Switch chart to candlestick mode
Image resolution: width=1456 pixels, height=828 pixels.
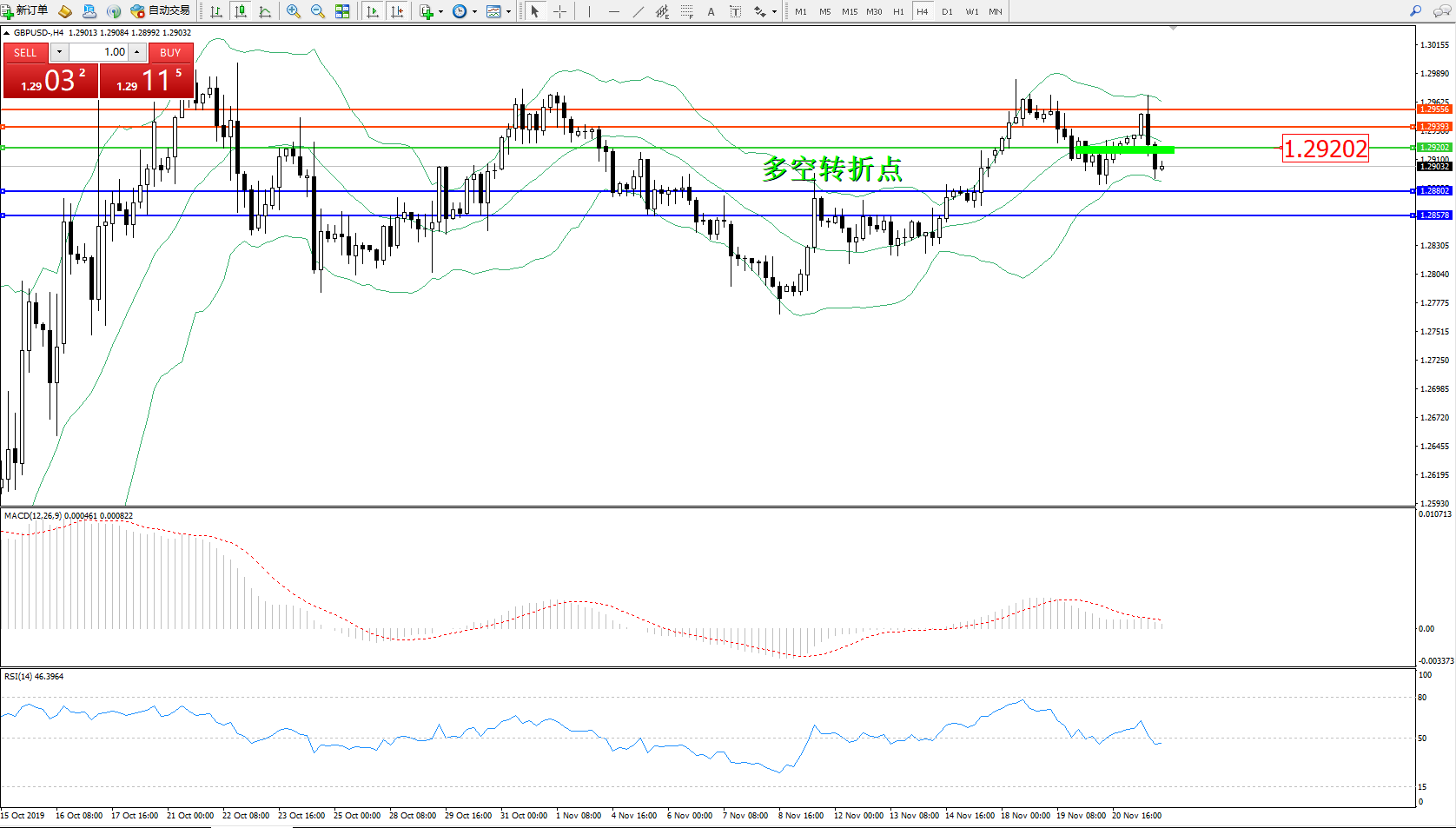tap(241, 11)
